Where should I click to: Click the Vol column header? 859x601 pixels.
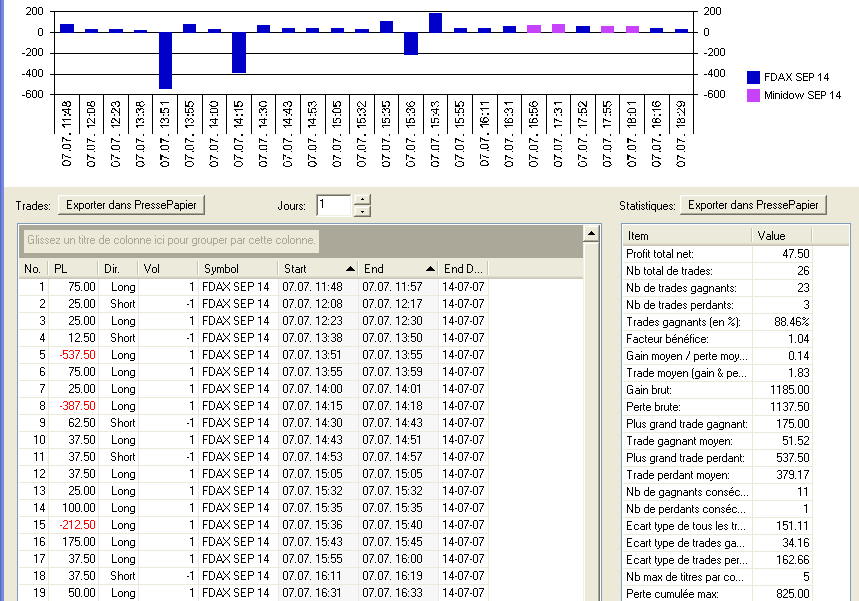tap(166, 269)
